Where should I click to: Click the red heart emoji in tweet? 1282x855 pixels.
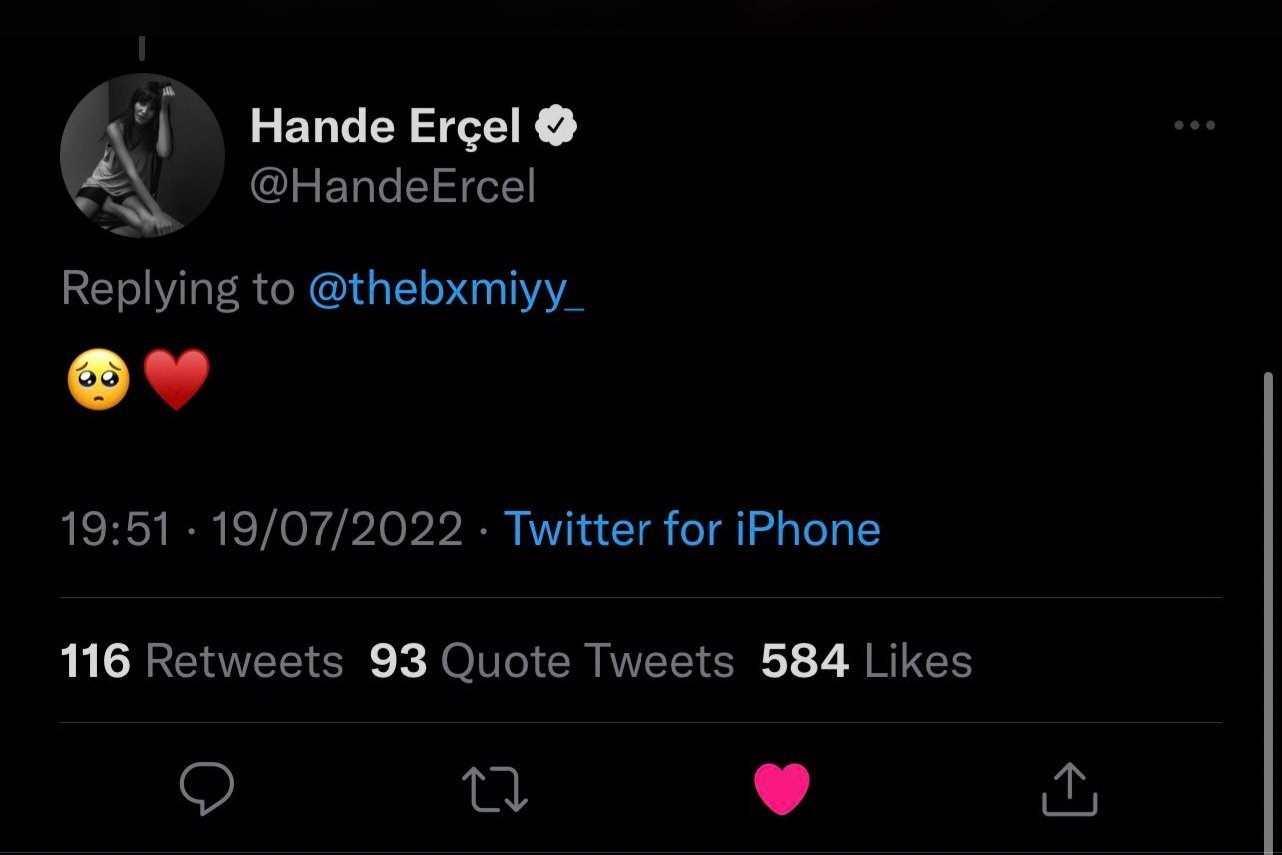[177, 381]
